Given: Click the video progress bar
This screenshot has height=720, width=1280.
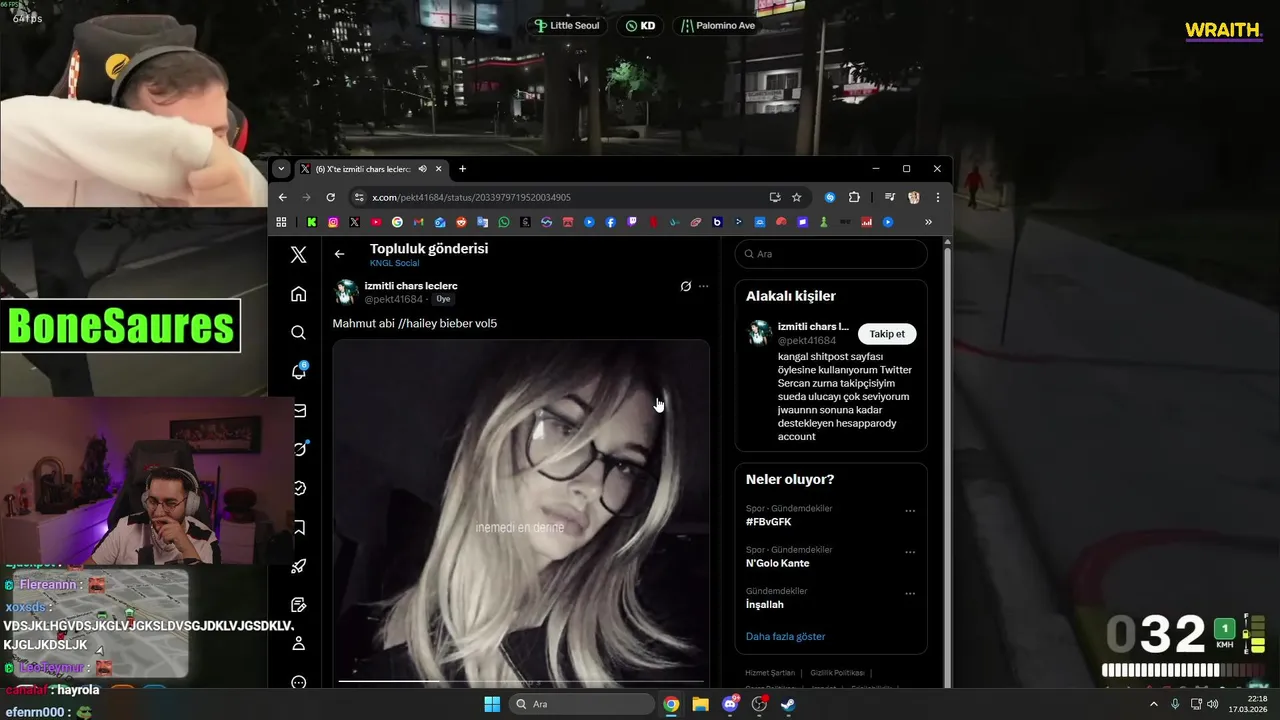Looking at the screenshot, I should 521,680.
